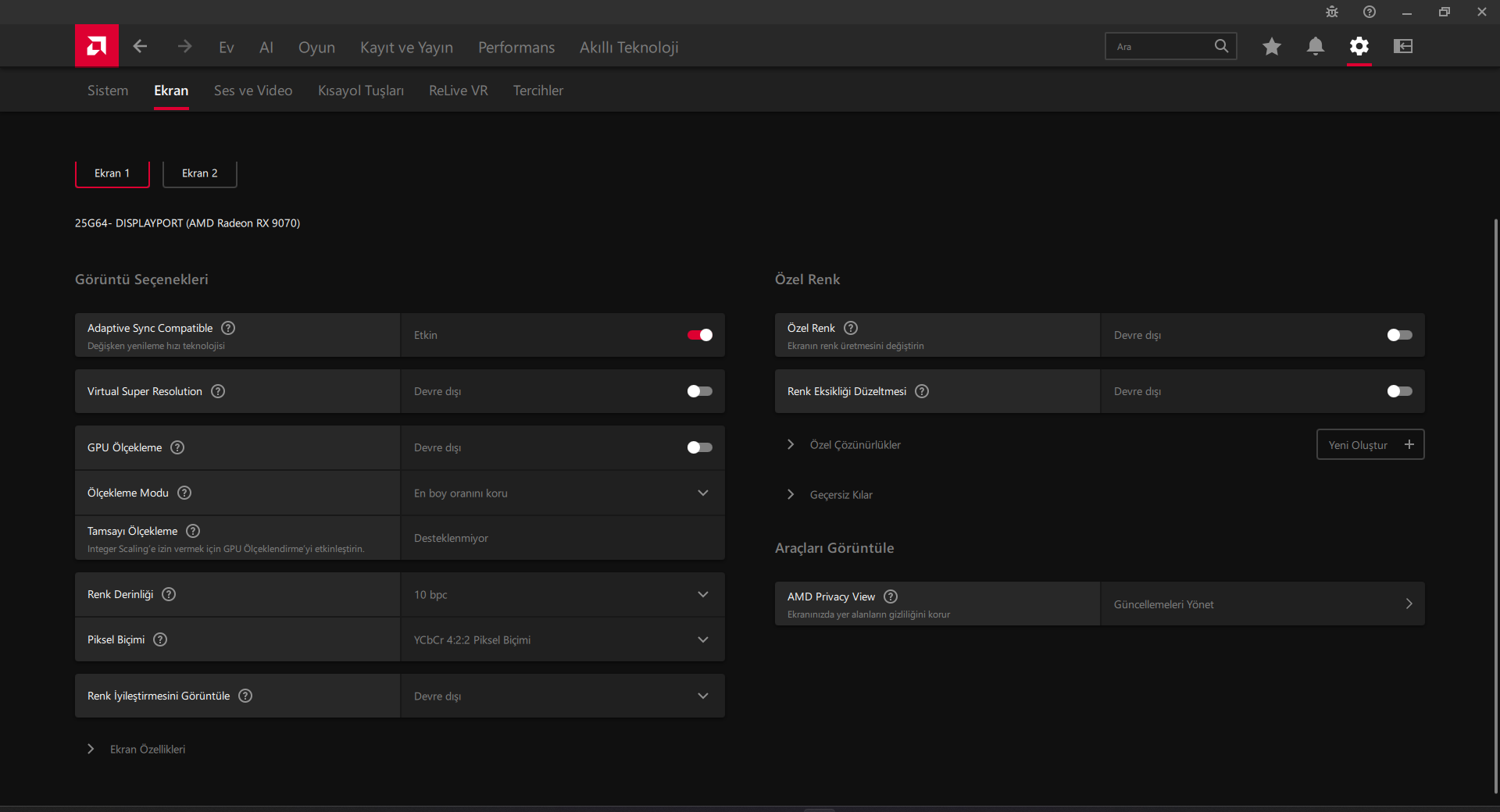Click the vertical scrollbar
The image size is (1500, 812).
pyautogui.click(x=1496, y=507)
